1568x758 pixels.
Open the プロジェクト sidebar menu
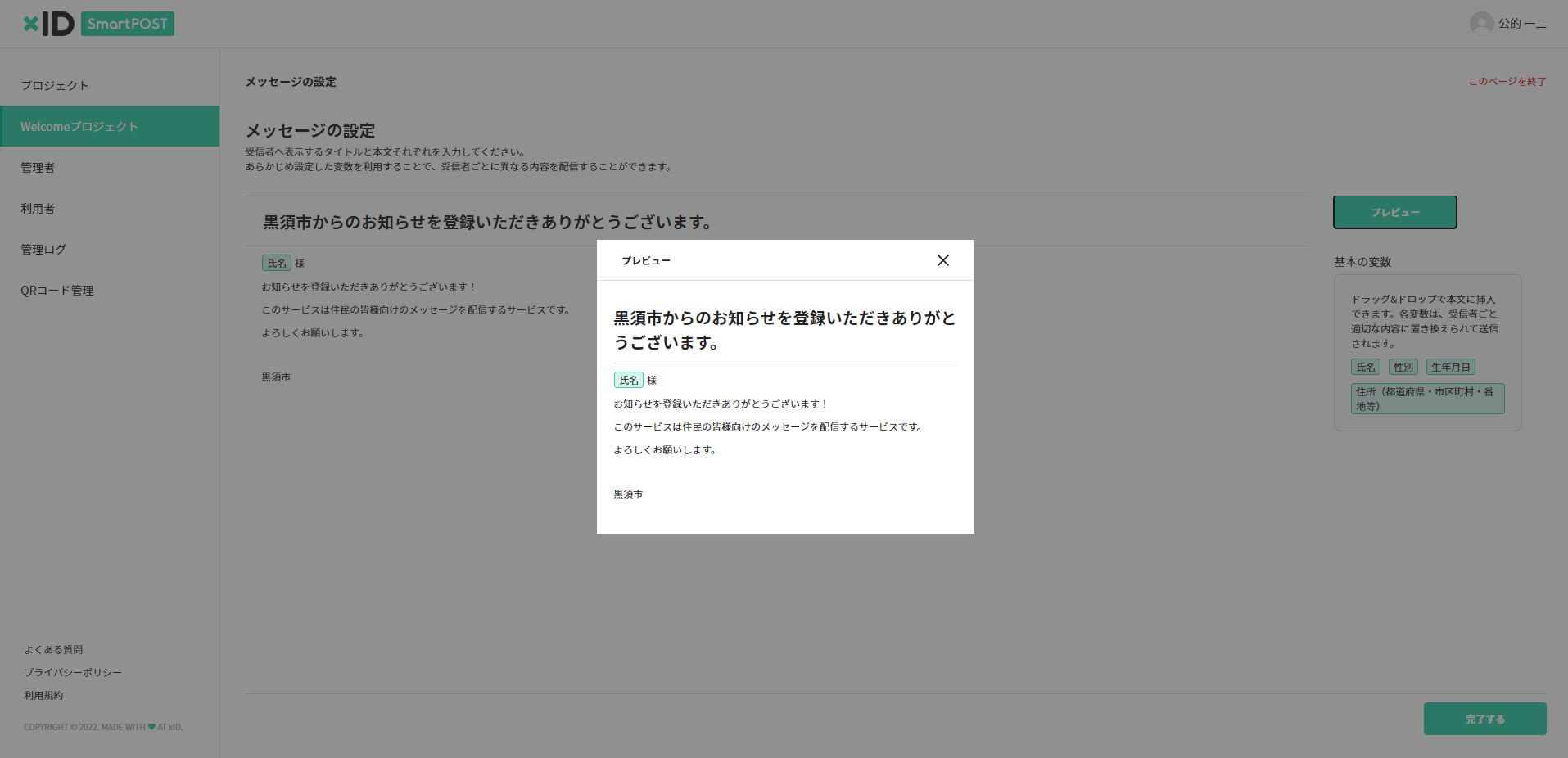point(55,86)
